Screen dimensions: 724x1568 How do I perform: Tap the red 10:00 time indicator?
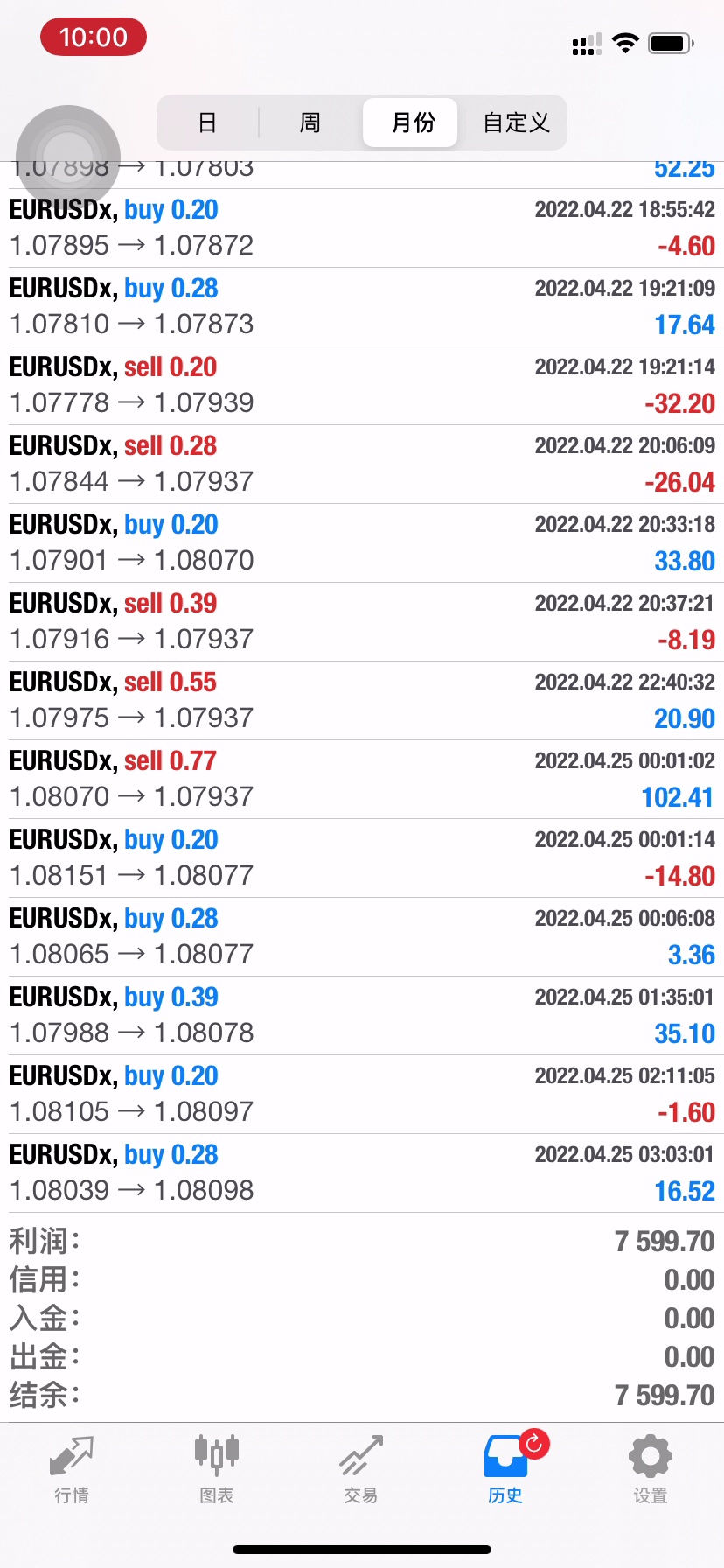point(94,38)
